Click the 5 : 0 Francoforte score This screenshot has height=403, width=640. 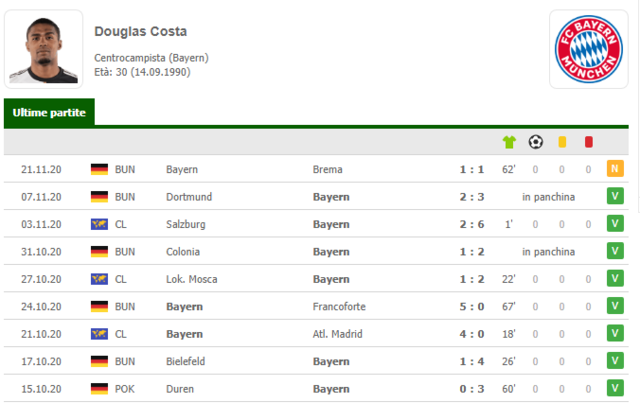(472, 307)
